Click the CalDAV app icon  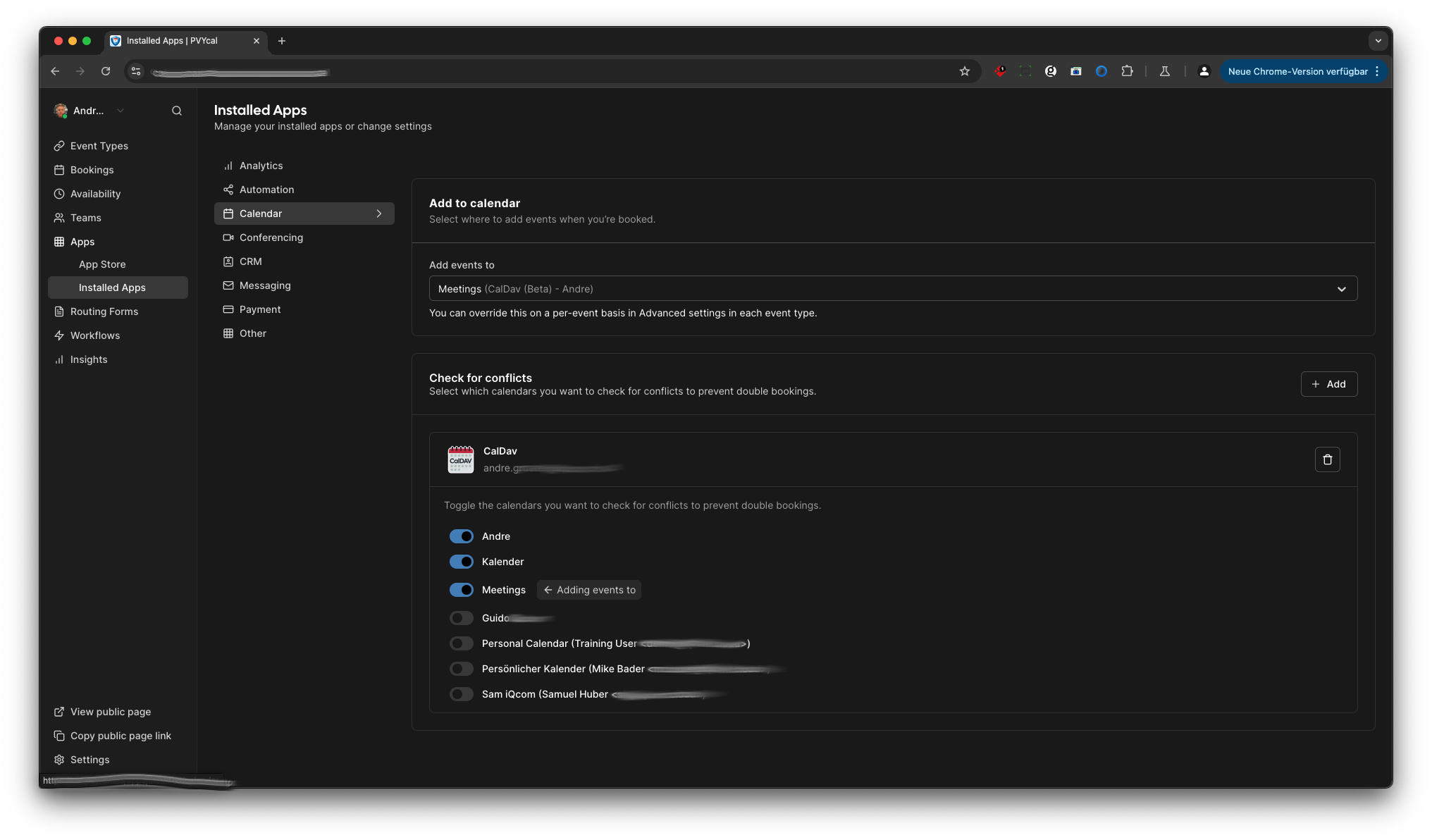pyautogui.click(x=460, y=459)
